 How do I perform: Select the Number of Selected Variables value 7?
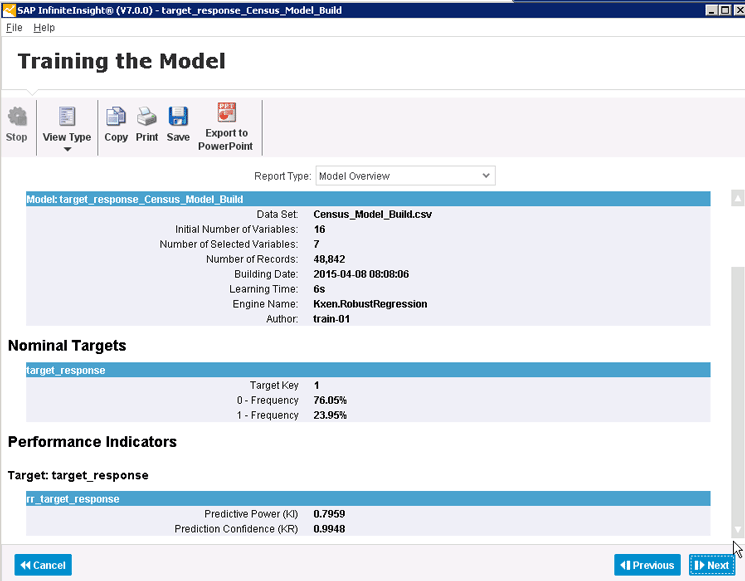316,244
